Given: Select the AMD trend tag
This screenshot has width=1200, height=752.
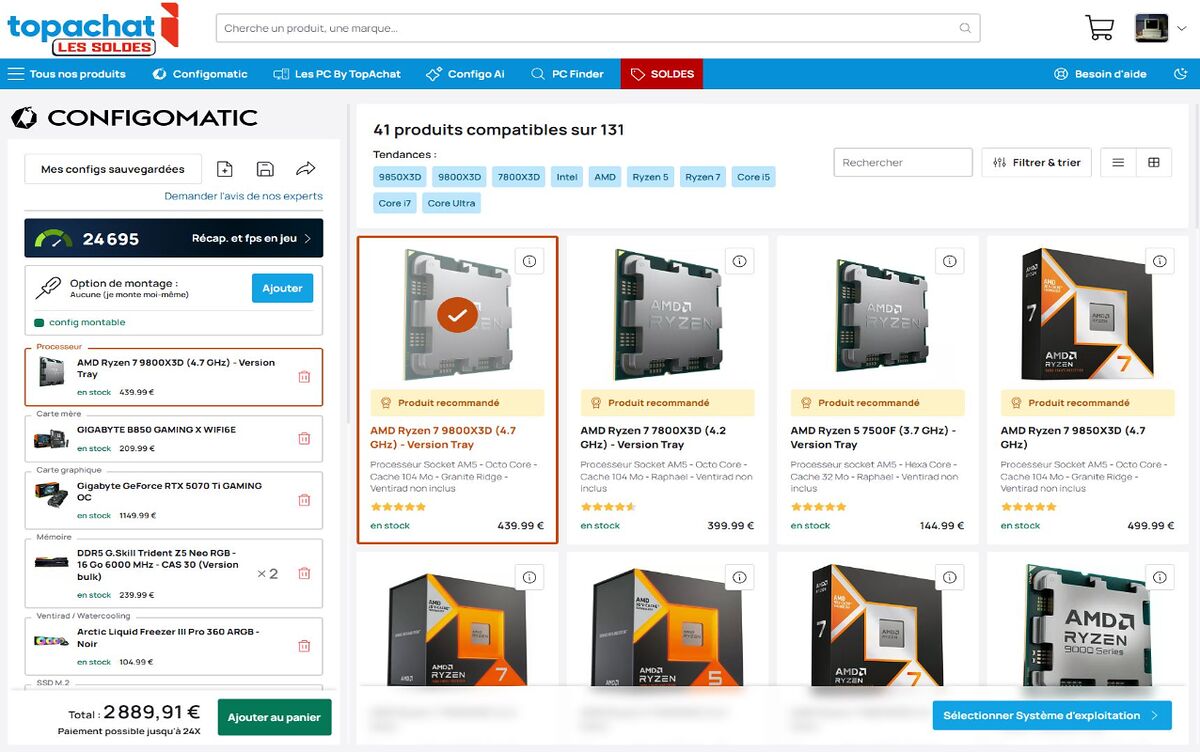Looking at the screenshot, I should [x=605, y=177].
